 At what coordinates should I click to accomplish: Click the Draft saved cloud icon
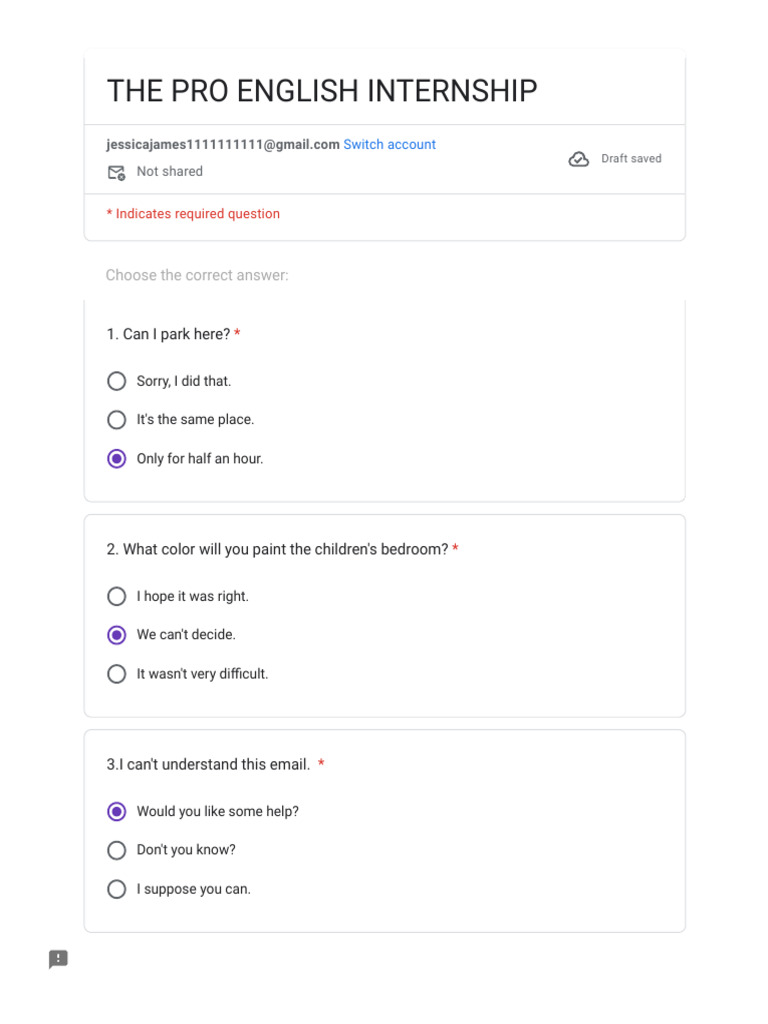(x=579, y=159)
